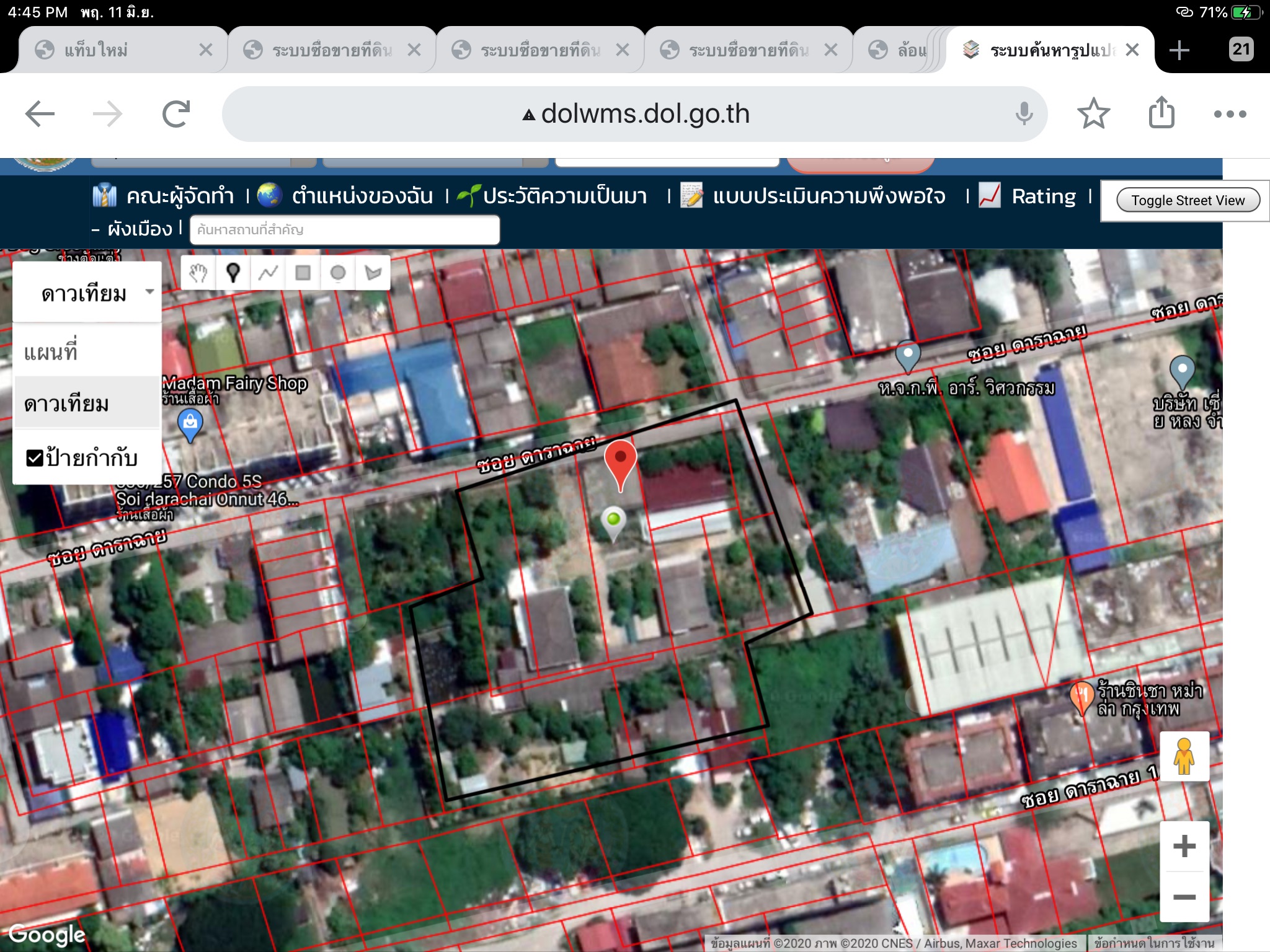Reload the current page
1270x952 pixels.
point(176,114)
